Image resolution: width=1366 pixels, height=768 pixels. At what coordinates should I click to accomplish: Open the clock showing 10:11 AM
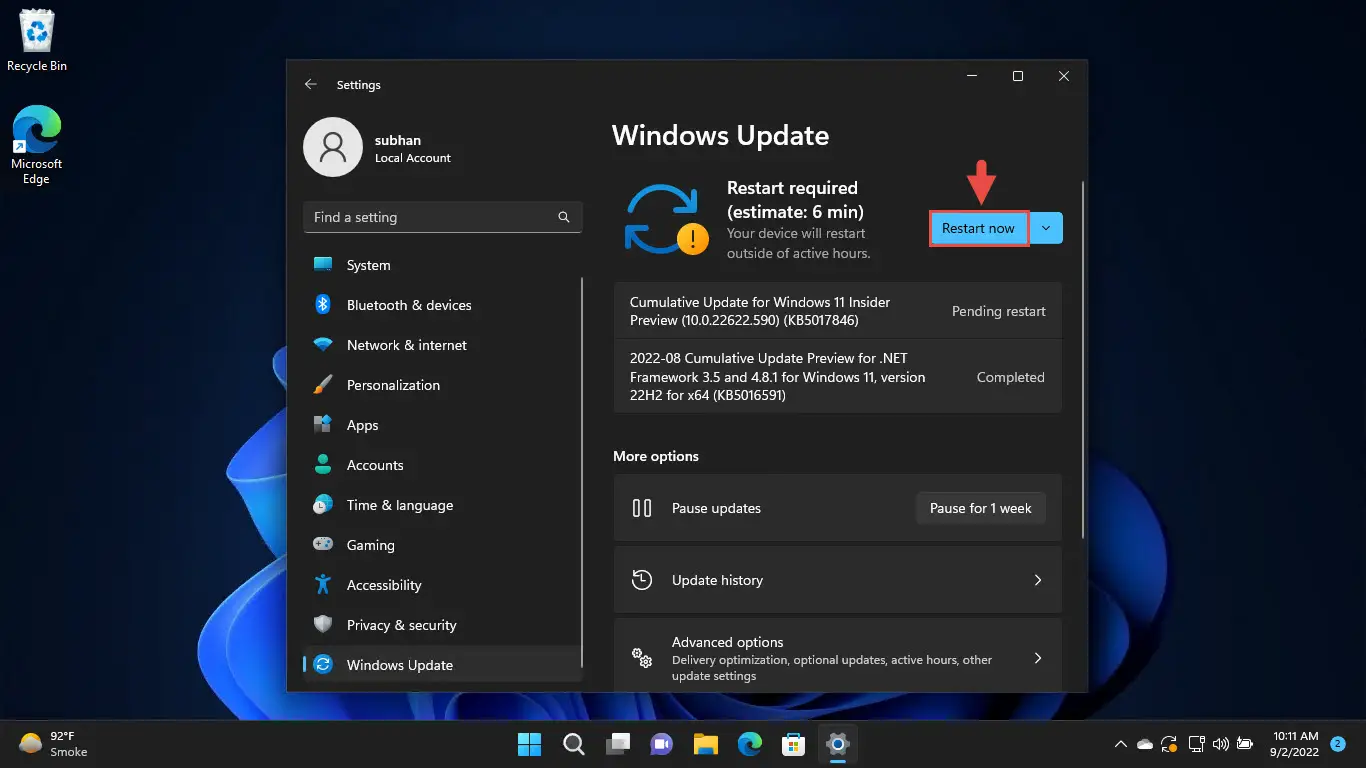[x=1295, y=744]
